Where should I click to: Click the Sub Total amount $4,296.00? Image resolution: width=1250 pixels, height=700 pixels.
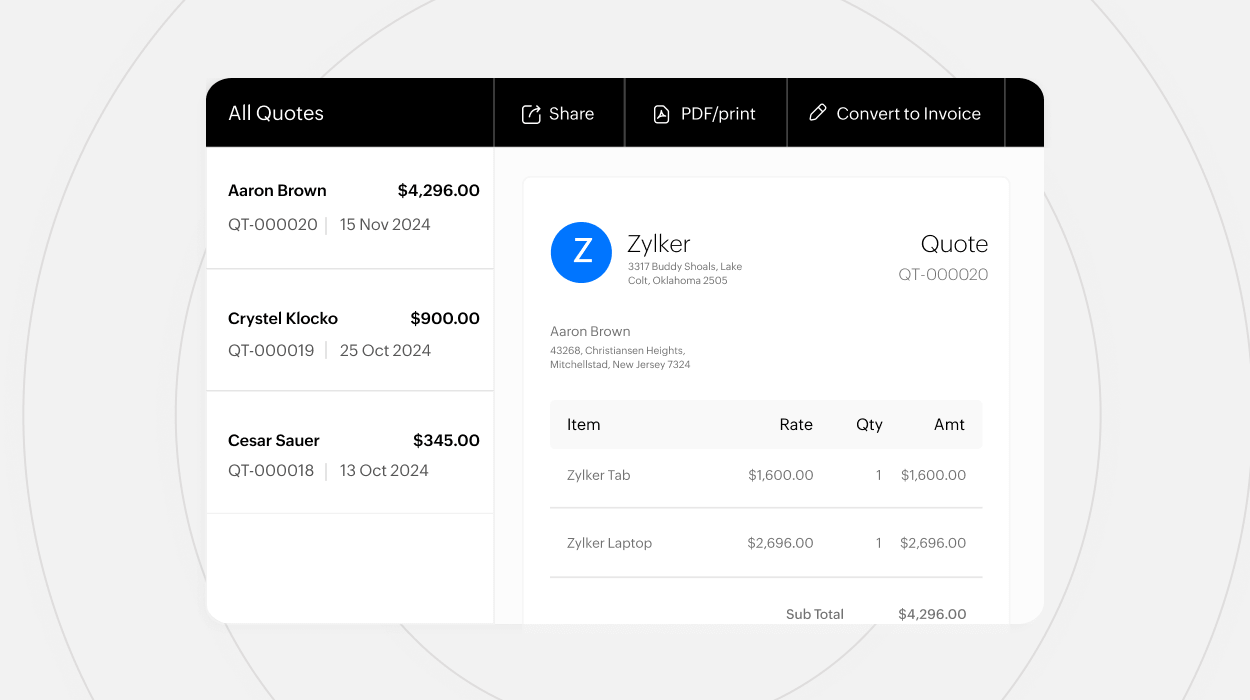click(x=932, y=614)
